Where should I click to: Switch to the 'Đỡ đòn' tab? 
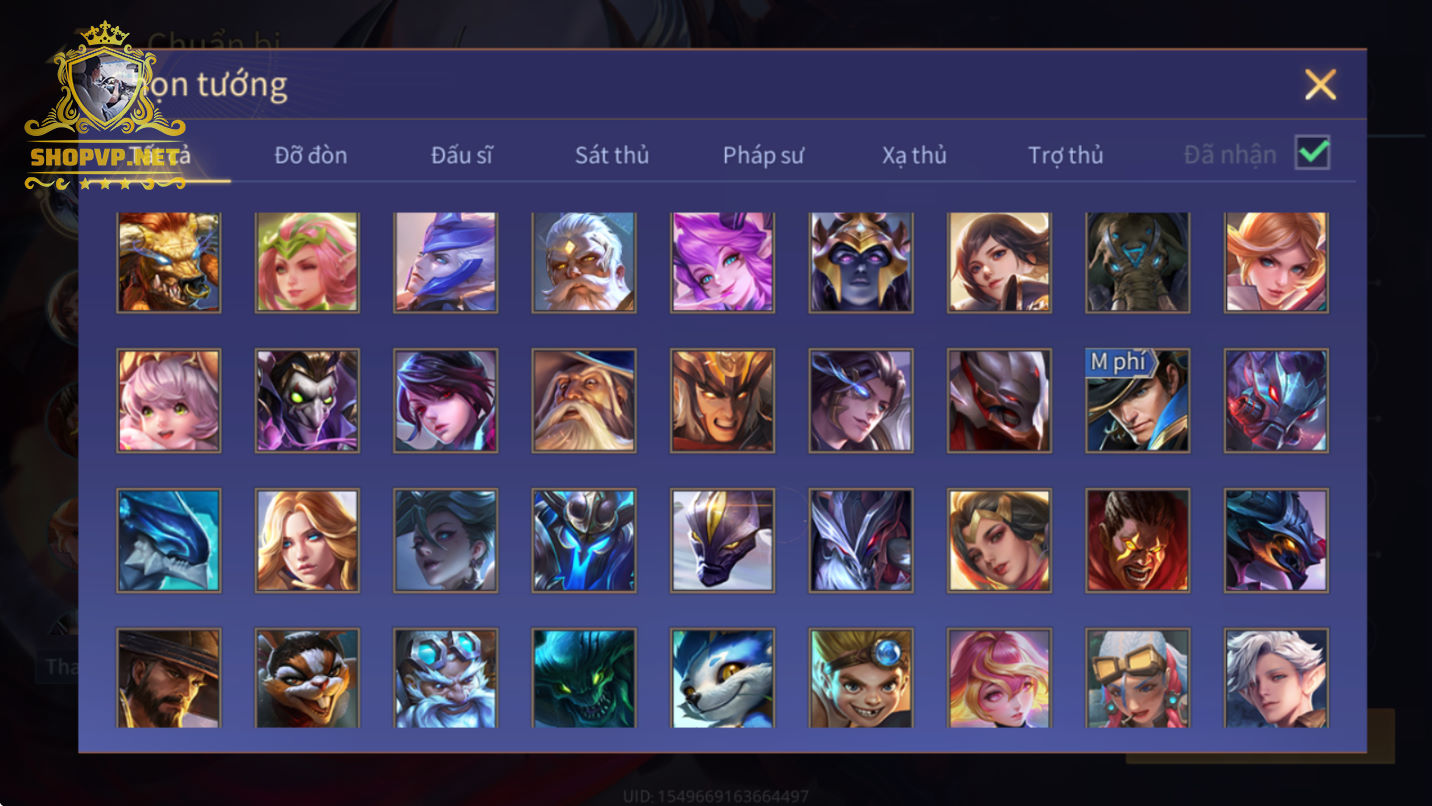tap(311, 155)
